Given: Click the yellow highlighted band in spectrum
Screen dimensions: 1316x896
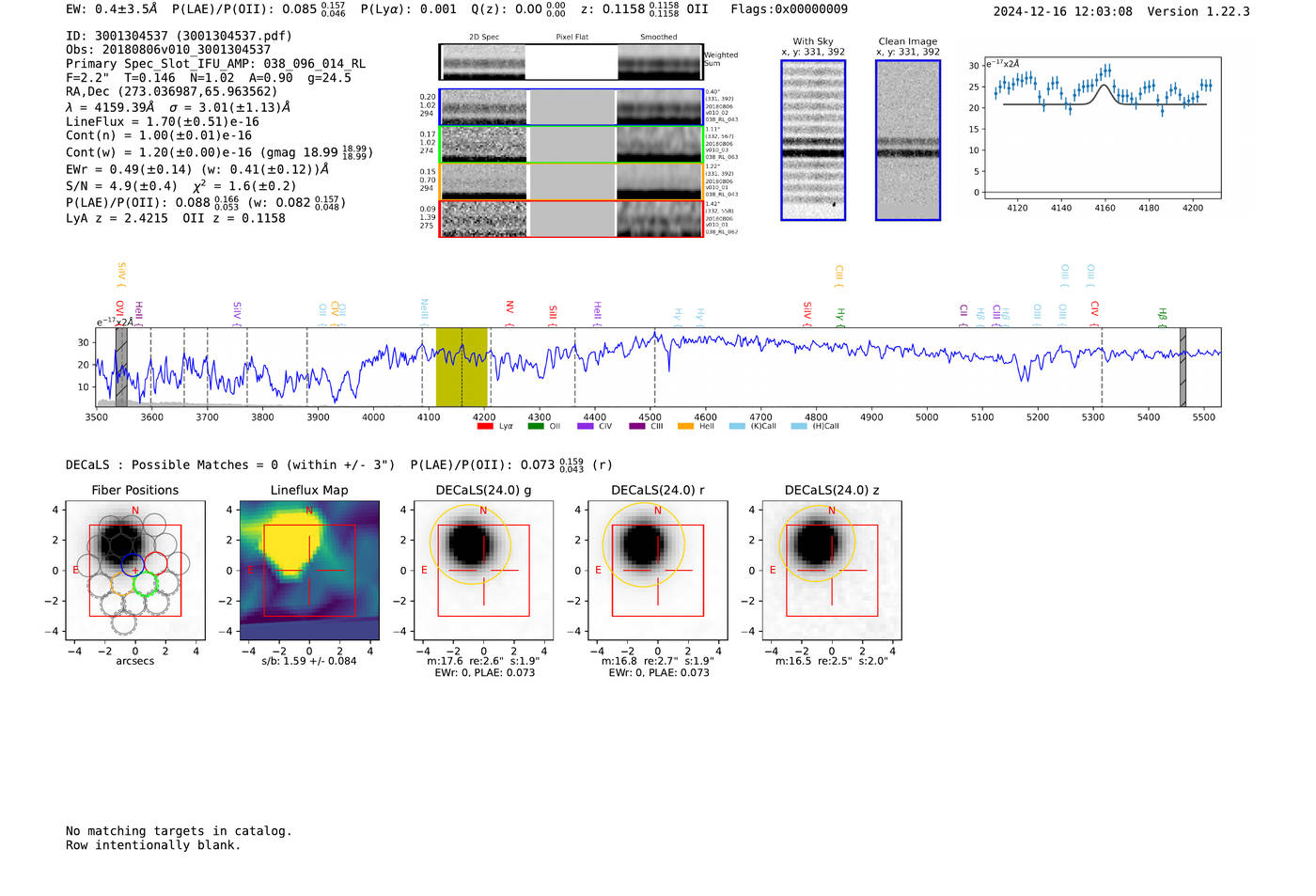Looking at the screenshot, I should click(x=462, y=367).
